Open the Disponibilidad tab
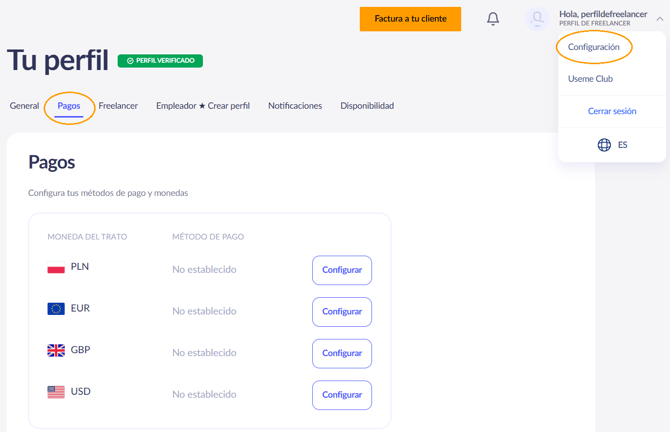 367,106
